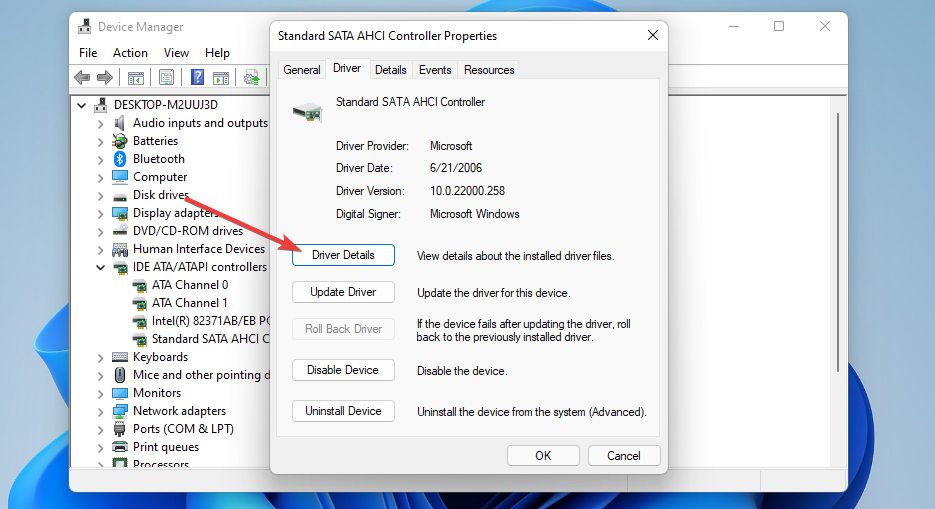Click the Keyboards category icon
The height and width of the screenshot is (509, 935).
[120, 357]
